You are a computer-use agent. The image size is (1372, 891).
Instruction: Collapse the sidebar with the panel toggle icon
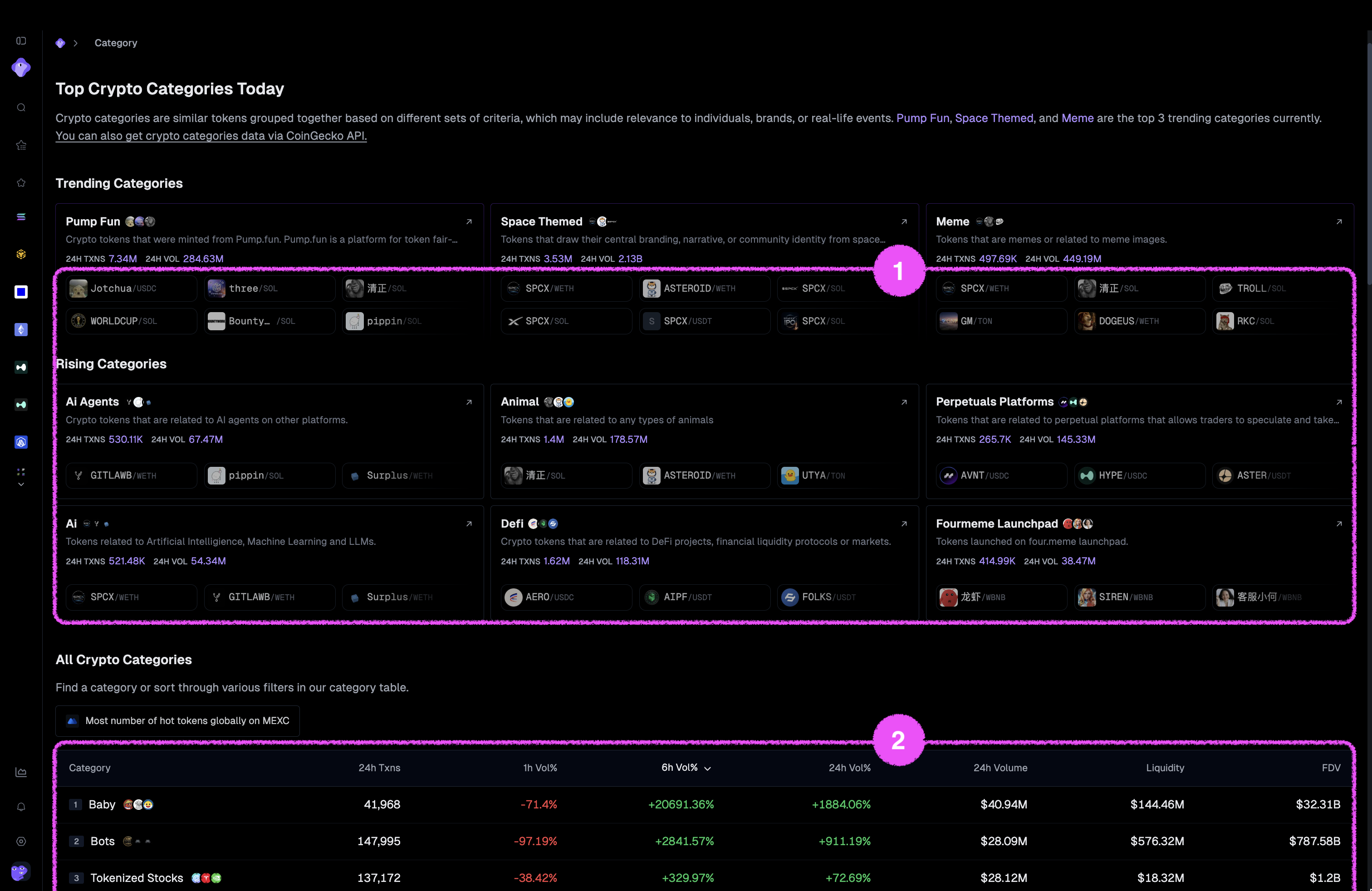[x=21, y=41]
